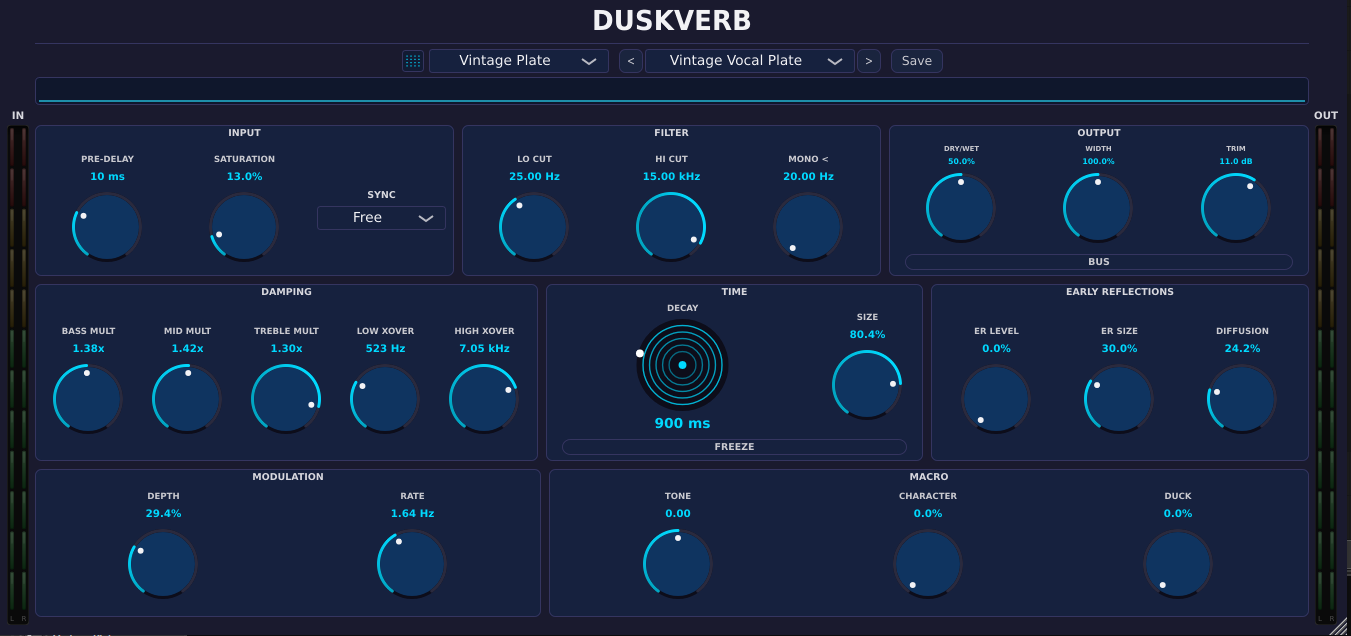Image resolution: width=1351 pixels, height=636 pixels.
Task: Click the DUSKVERB title logo
Action: coord(672,20)
